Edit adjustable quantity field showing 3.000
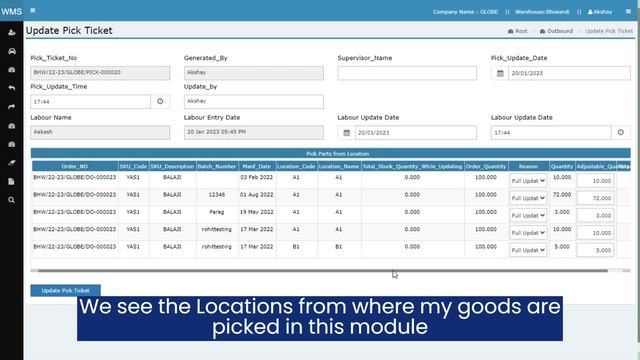This screenshot has height=360, width=640. click(x=595, y=216)
